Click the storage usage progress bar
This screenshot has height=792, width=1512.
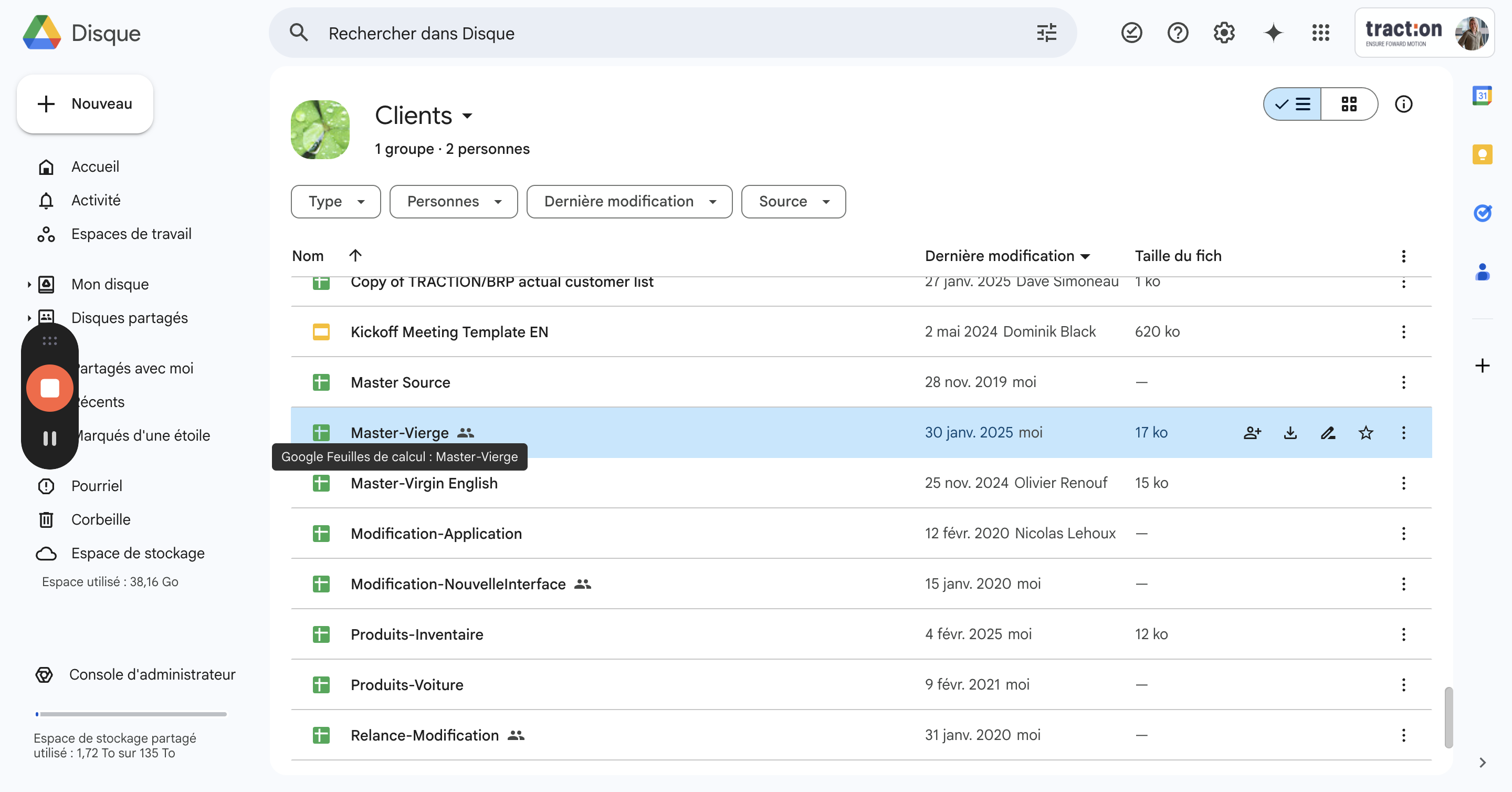click(131, 714)
